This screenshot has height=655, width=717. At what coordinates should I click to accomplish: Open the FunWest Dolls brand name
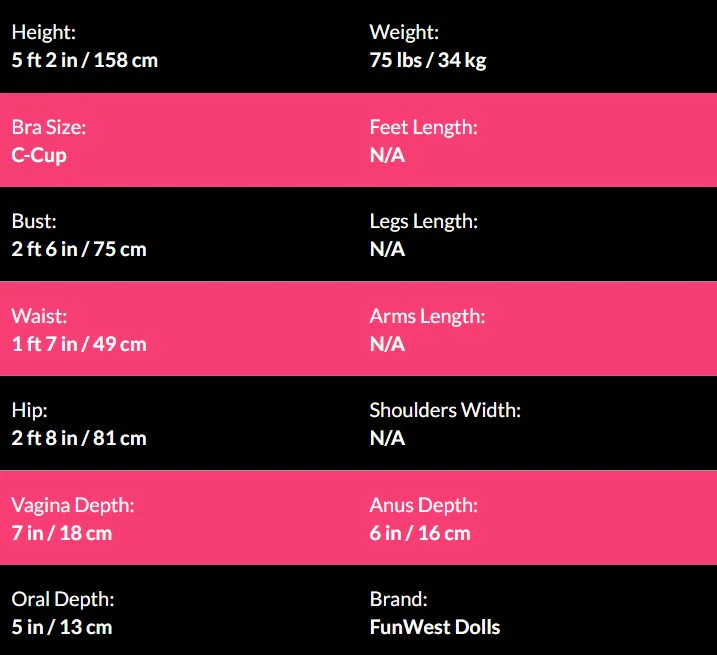point(434,628)
